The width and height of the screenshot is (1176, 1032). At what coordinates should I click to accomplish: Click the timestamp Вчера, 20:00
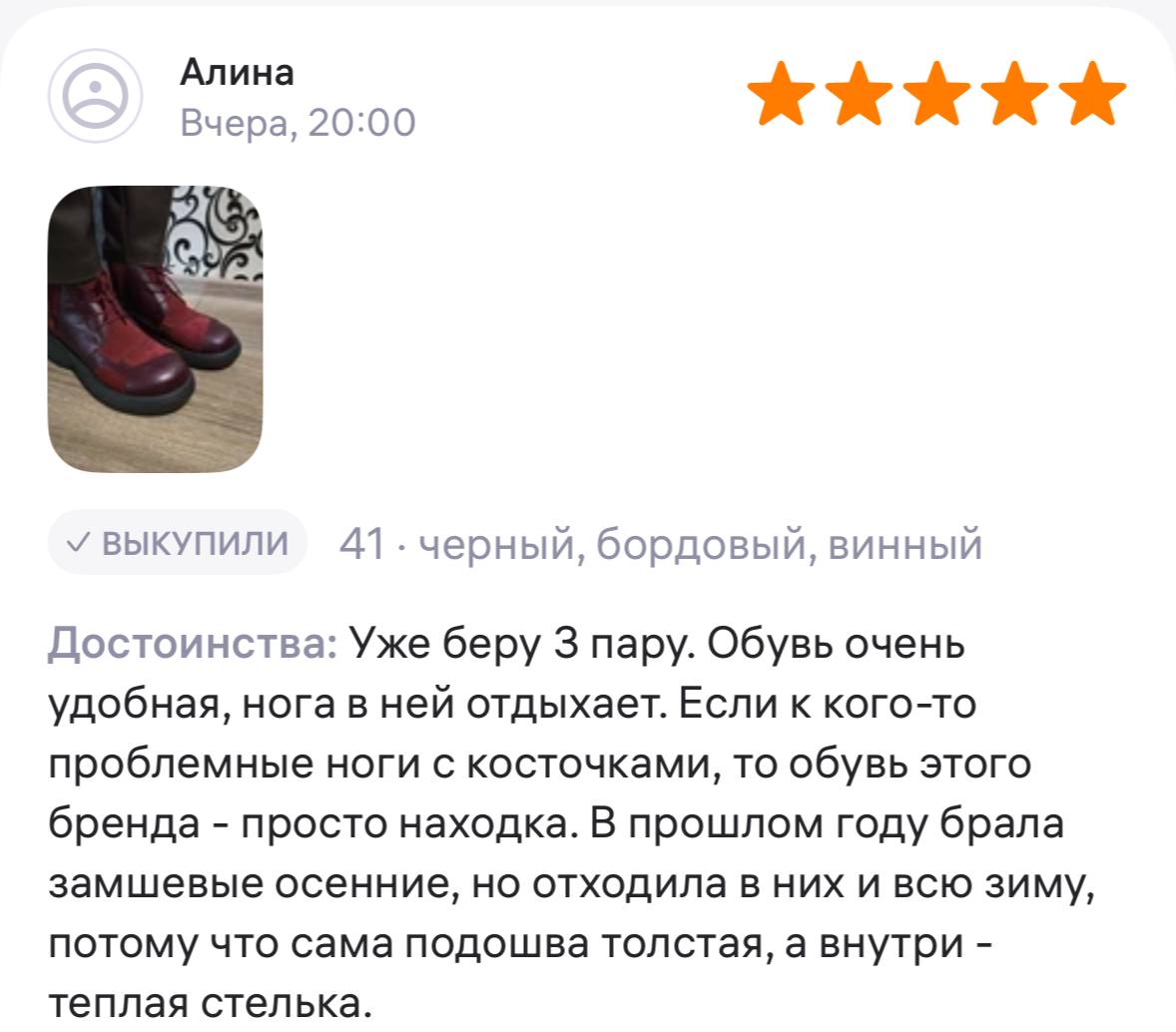[297, 122]
